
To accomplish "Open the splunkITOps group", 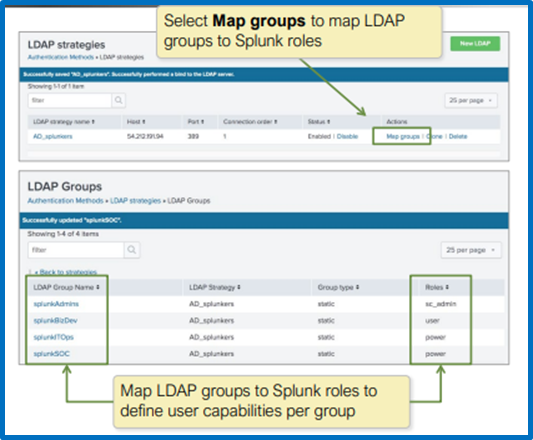I will point(53,337).
